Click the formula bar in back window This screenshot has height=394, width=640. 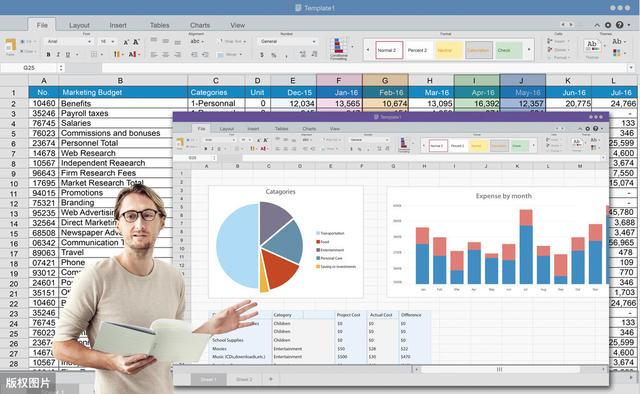[363, 68]
